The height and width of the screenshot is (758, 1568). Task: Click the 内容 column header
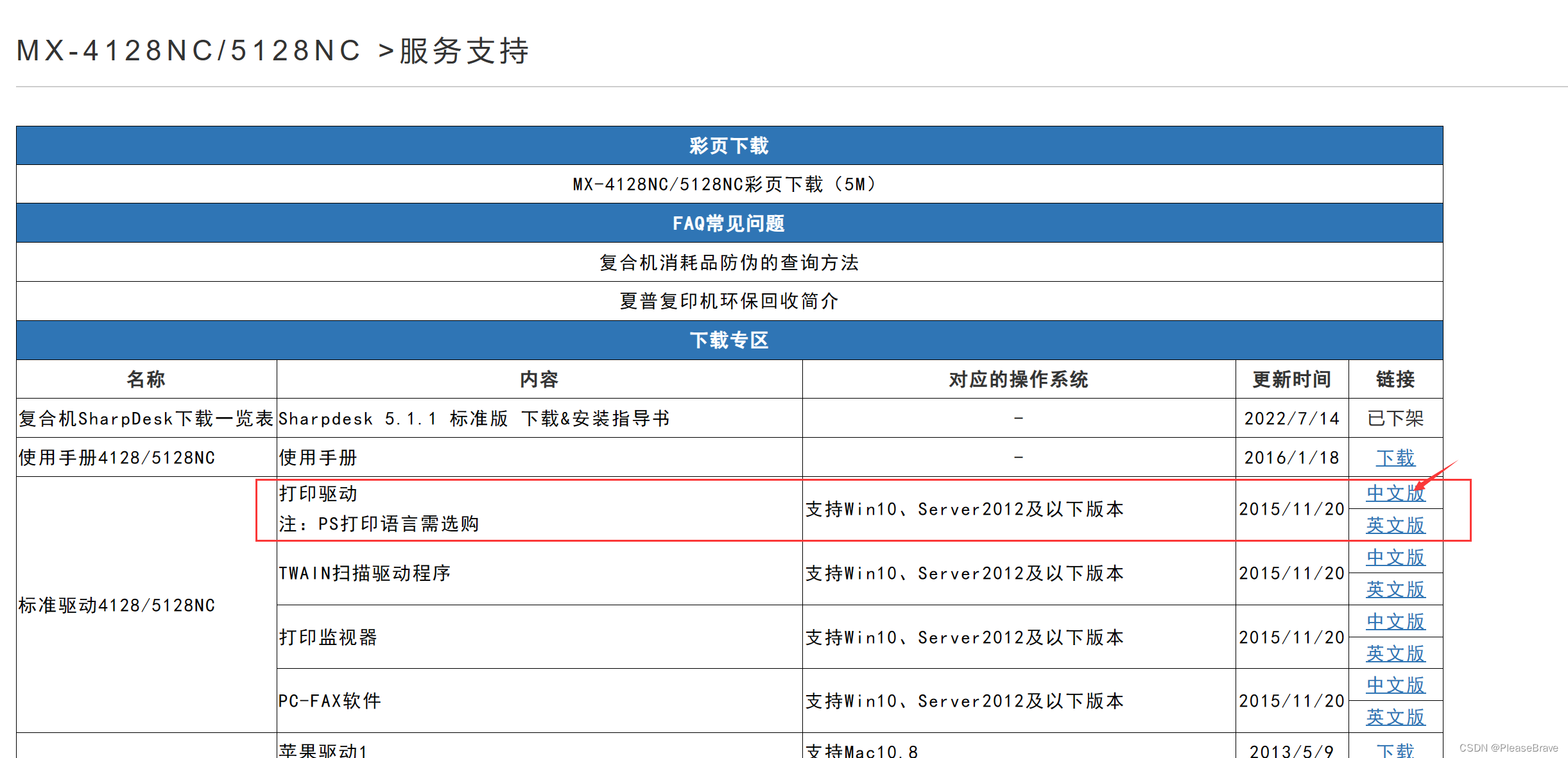[x=539, y=379]
